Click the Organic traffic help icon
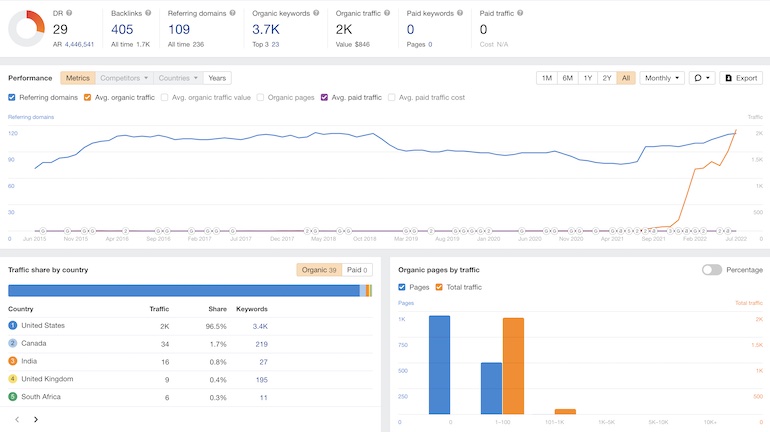 click(387, 13)
